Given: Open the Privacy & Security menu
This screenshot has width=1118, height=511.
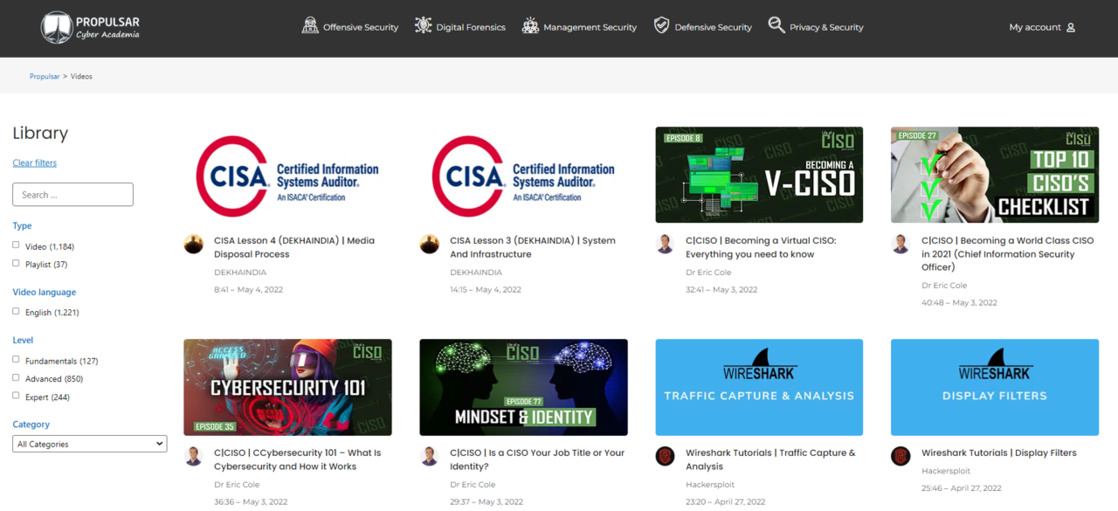Looking at the screenshot, I should 816,27.
